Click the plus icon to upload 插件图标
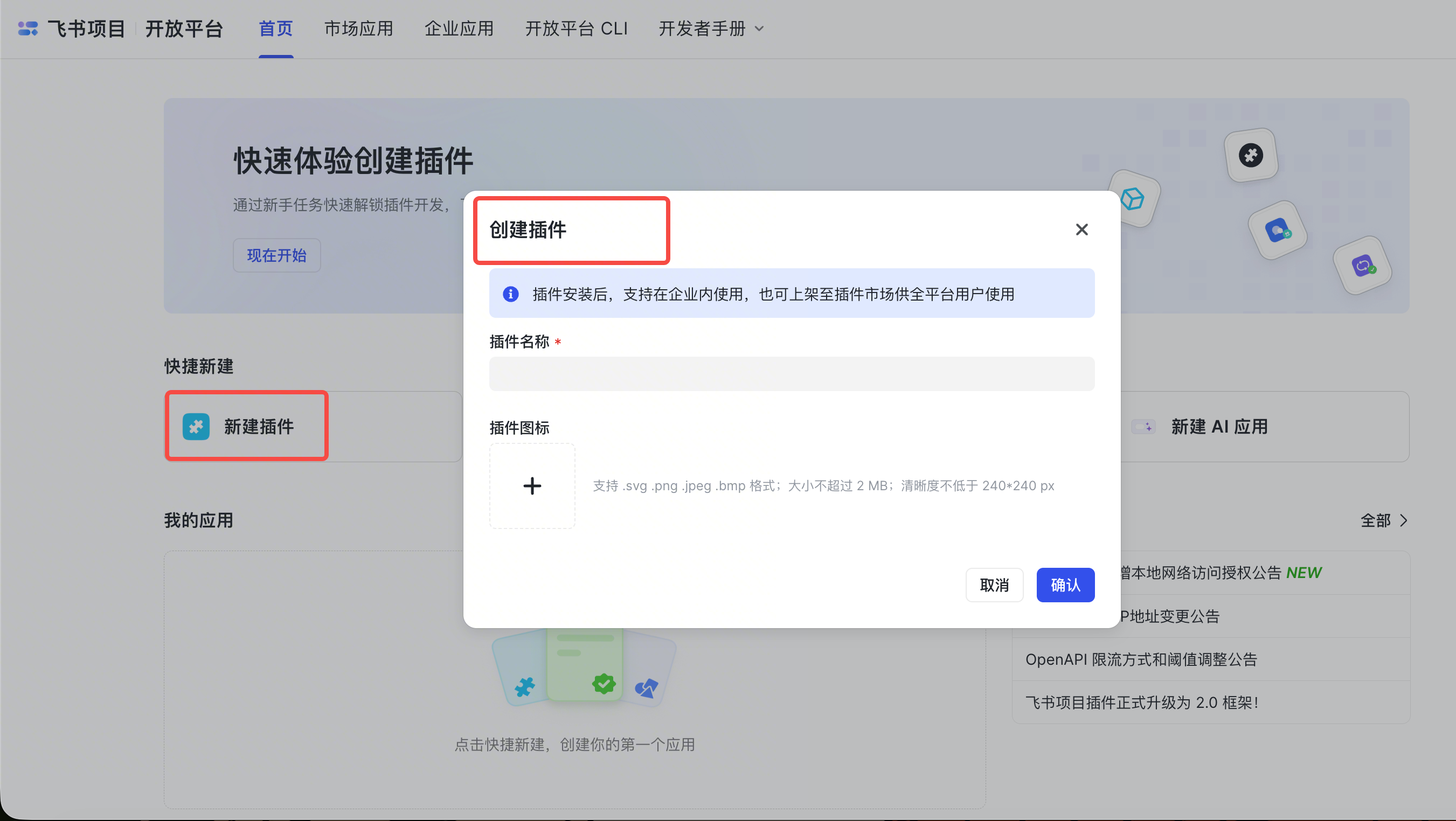1456x821 pixels. point(532,485)
